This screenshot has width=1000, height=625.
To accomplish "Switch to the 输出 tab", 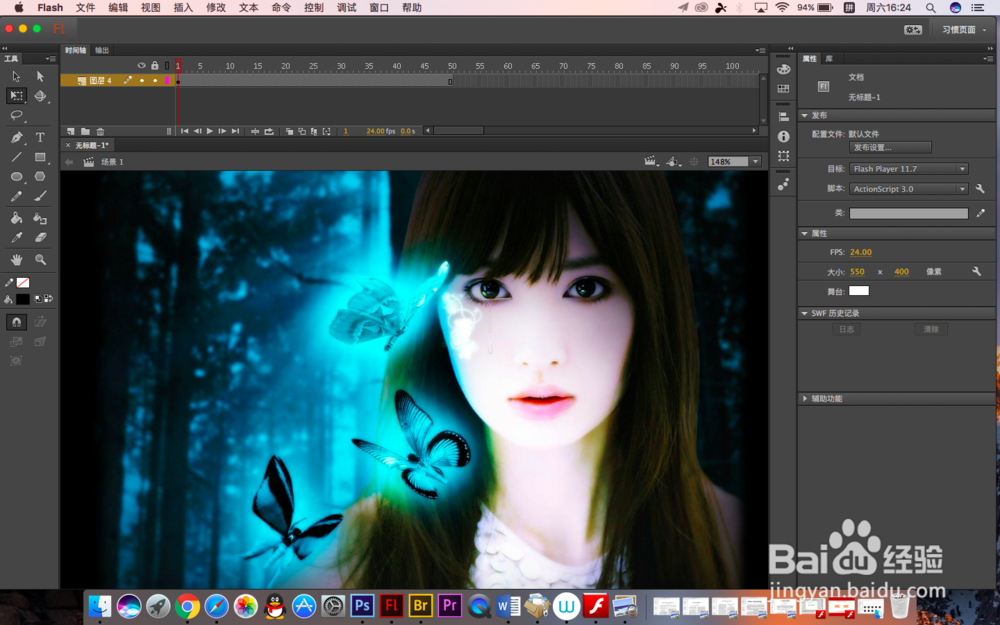I will click(102, 50).
